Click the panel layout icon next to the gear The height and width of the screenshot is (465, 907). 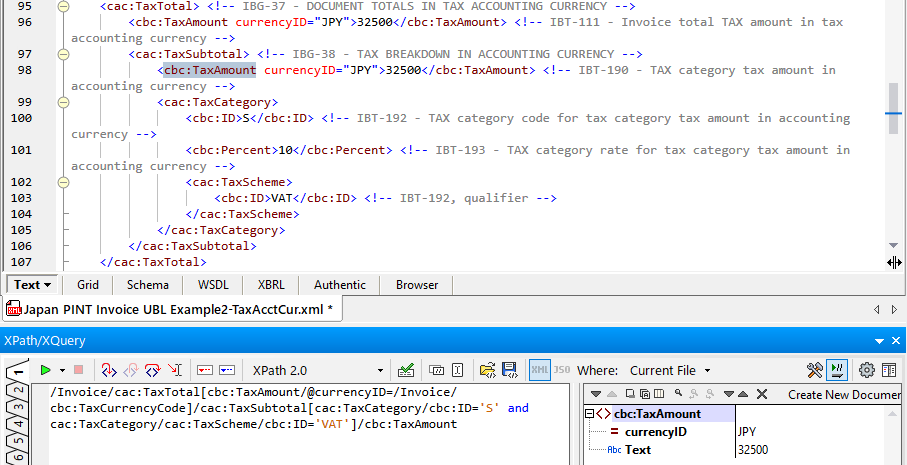(888, 370)
